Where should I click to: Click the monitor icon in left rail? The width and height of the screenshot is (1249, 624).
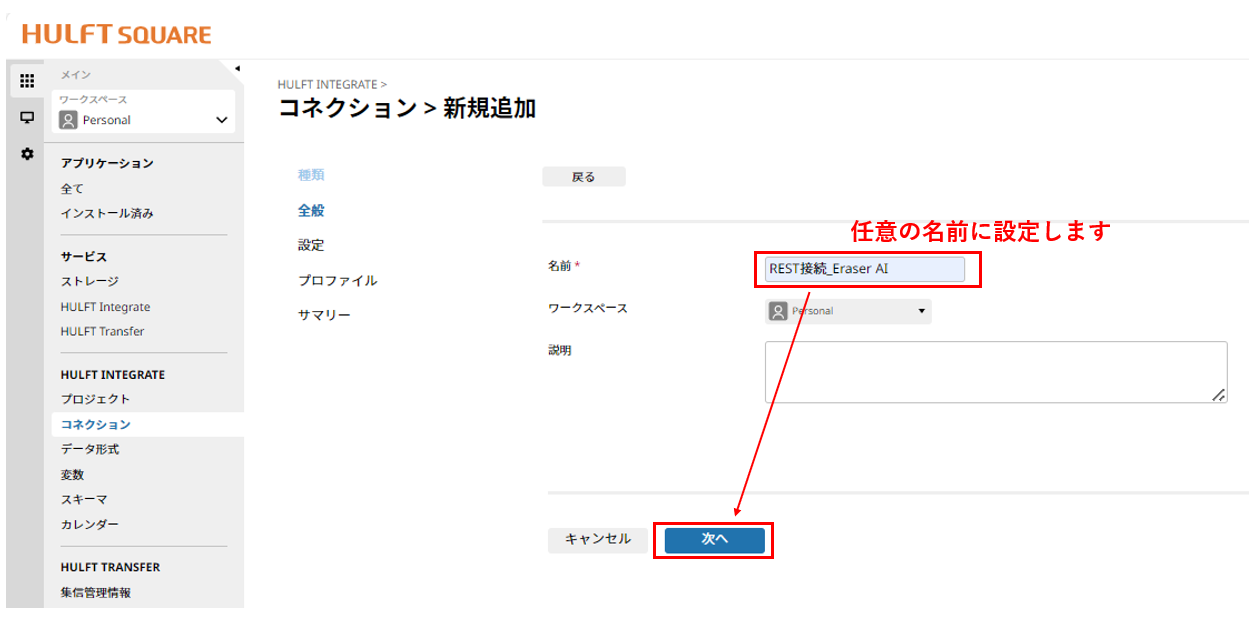tap(27, 118)
